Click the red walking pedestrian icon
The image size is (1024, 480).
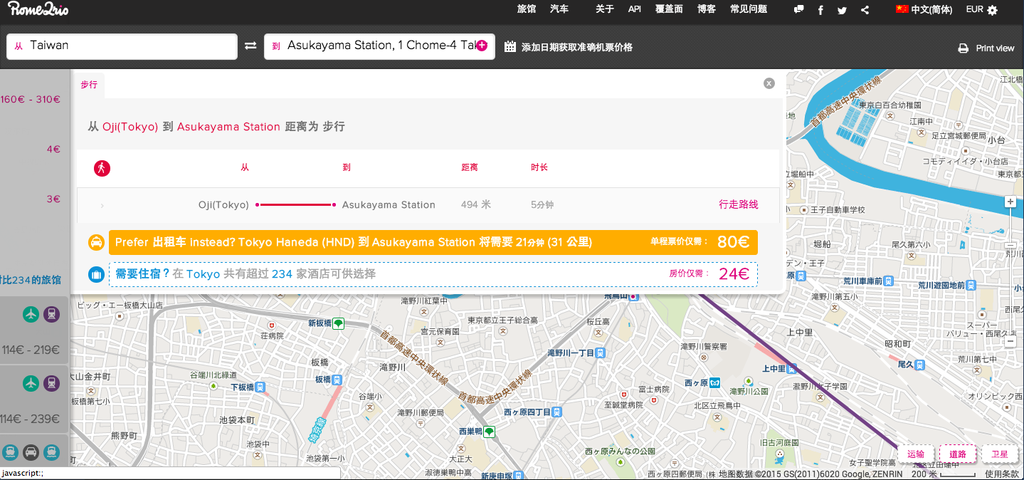102,168
